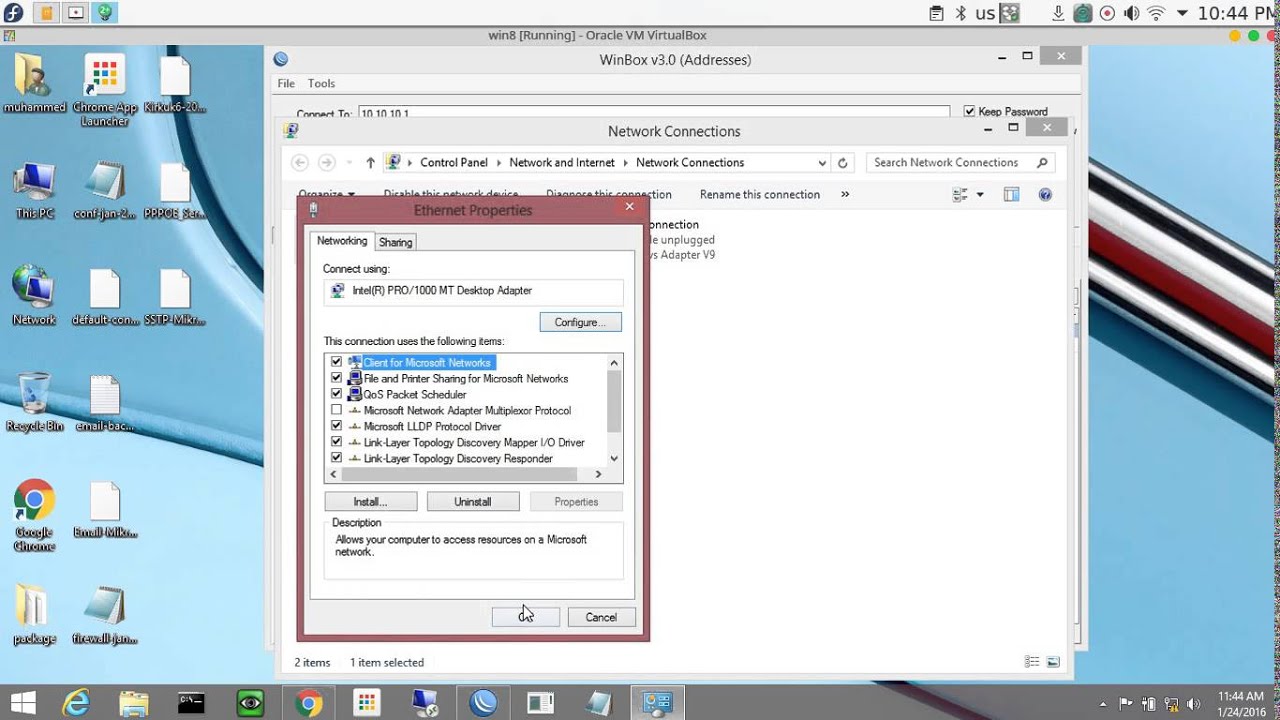Show more toolbar commands chevron

coord(845,194)
